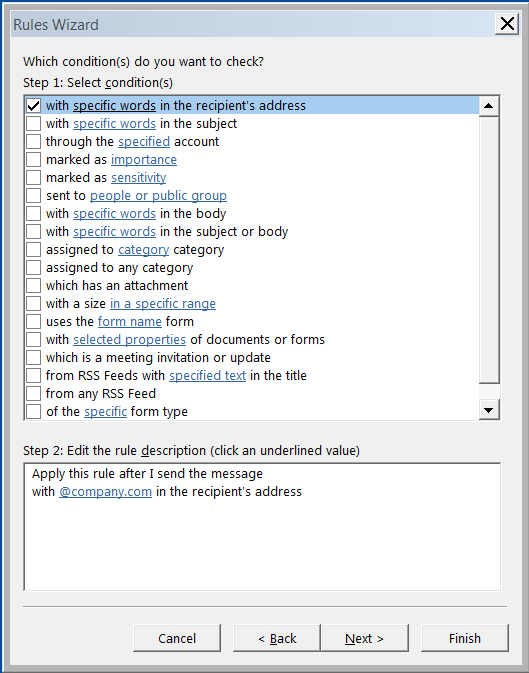This screenshot has width=529, height=673.
Task: Tick the 'marked as importance' checkbox
Action: 33,160
